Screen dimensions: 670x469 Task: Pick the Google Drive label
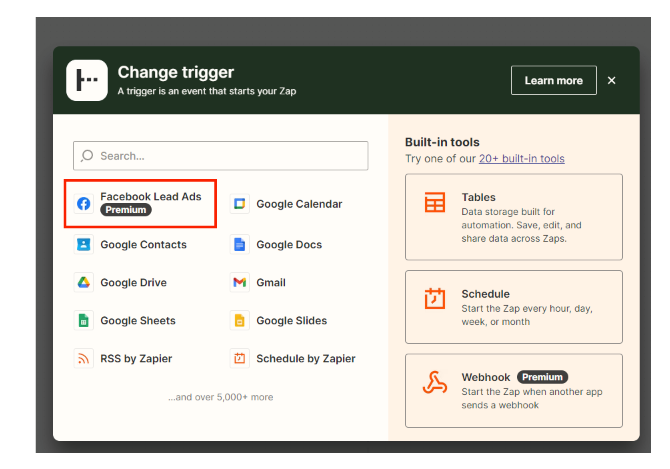pyautogui.click(x=133, y=283)
